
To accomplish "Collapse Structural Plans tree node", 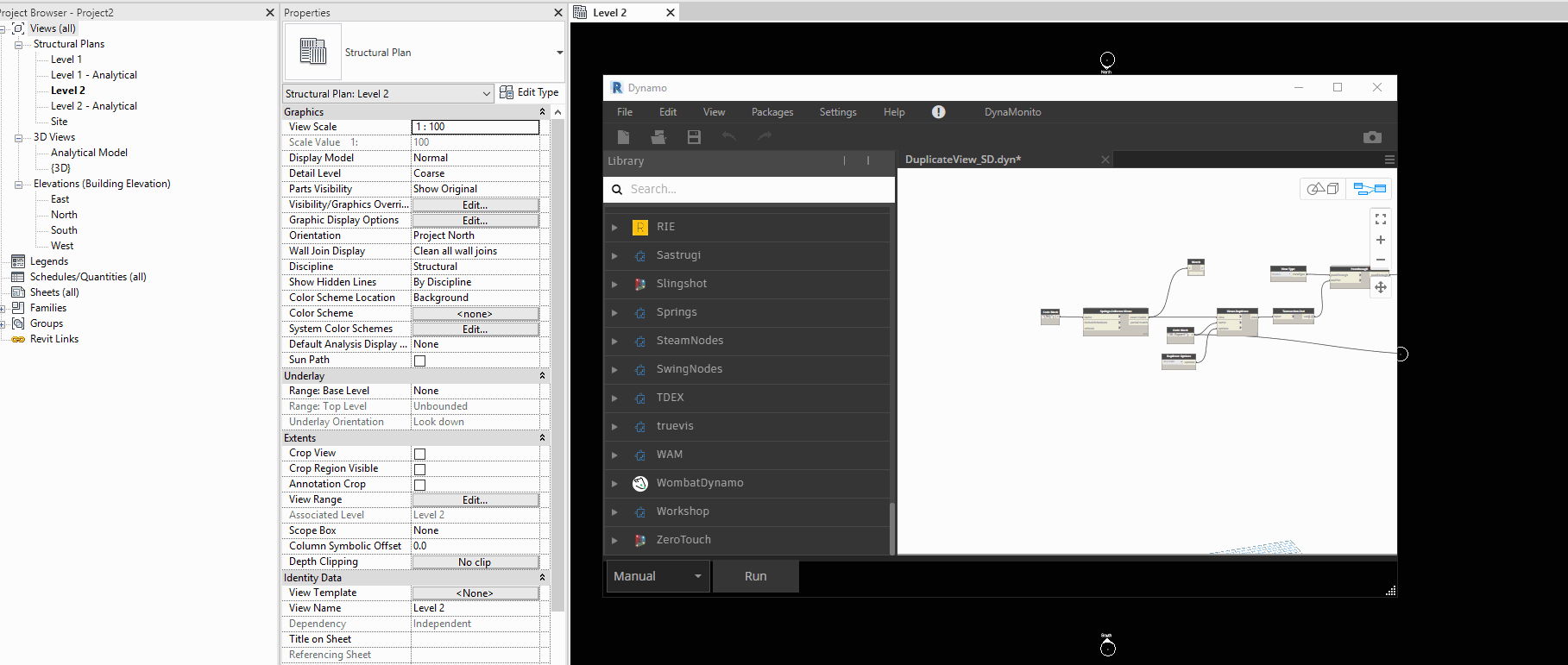I will point(18,44).
